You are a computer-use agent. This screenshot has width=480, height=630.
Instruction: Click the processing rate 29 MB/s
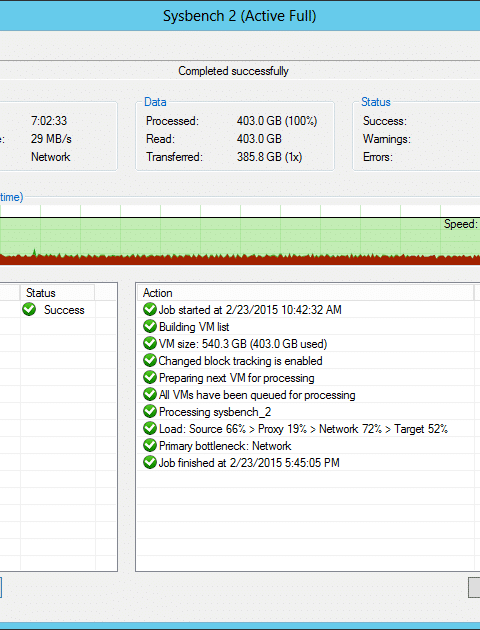(51, 139)
